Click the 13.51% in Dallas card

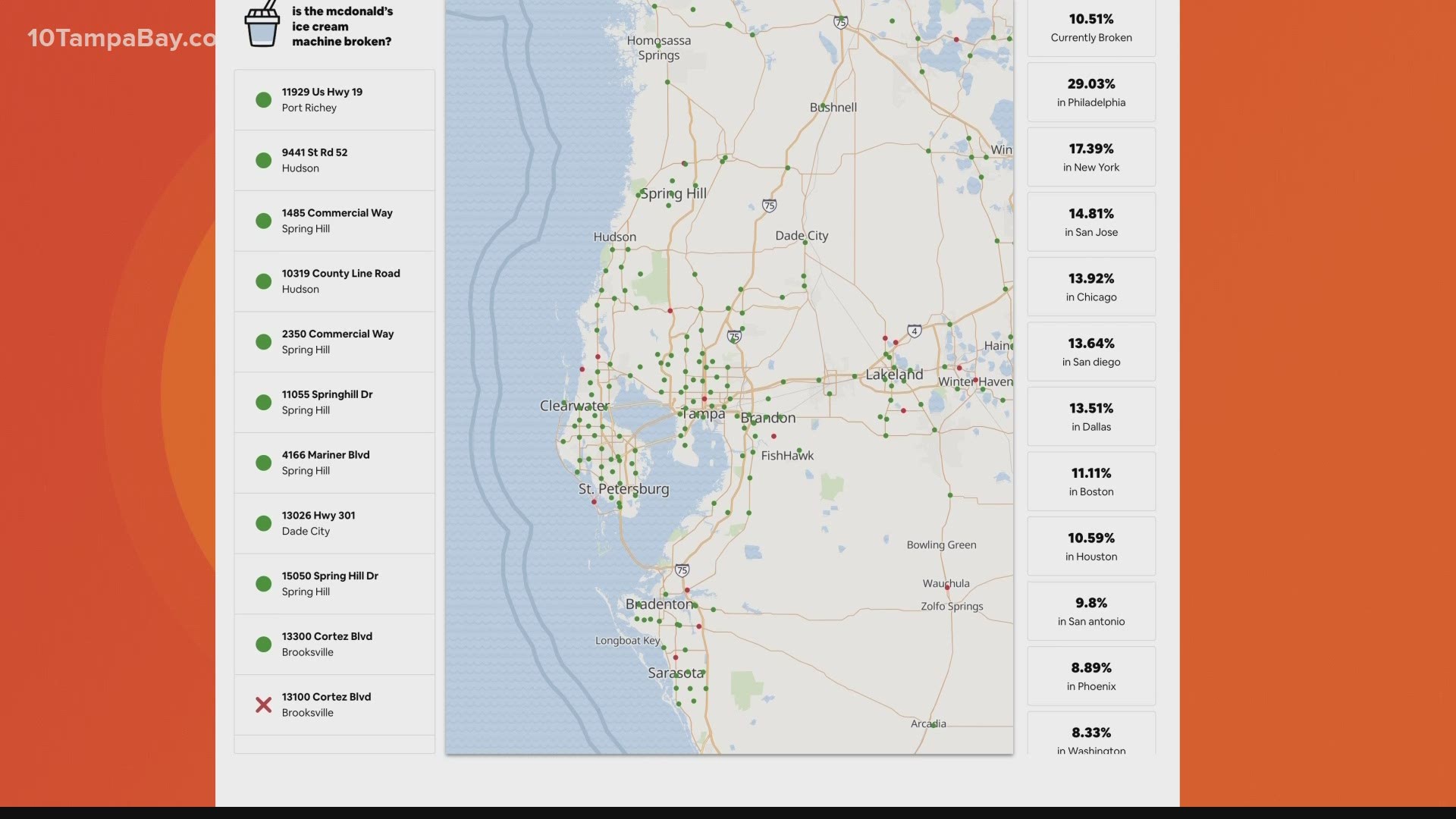1091,416
